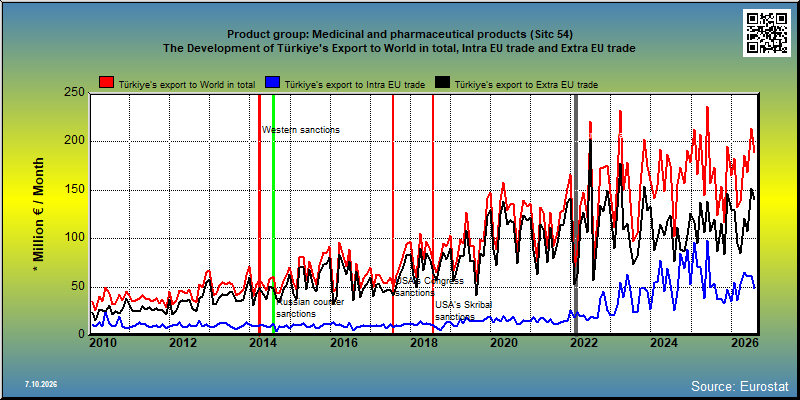Screen dimensions: 800x400
Task: Click the "Russian counter sanctions" annotation
Action: [310, 308]
